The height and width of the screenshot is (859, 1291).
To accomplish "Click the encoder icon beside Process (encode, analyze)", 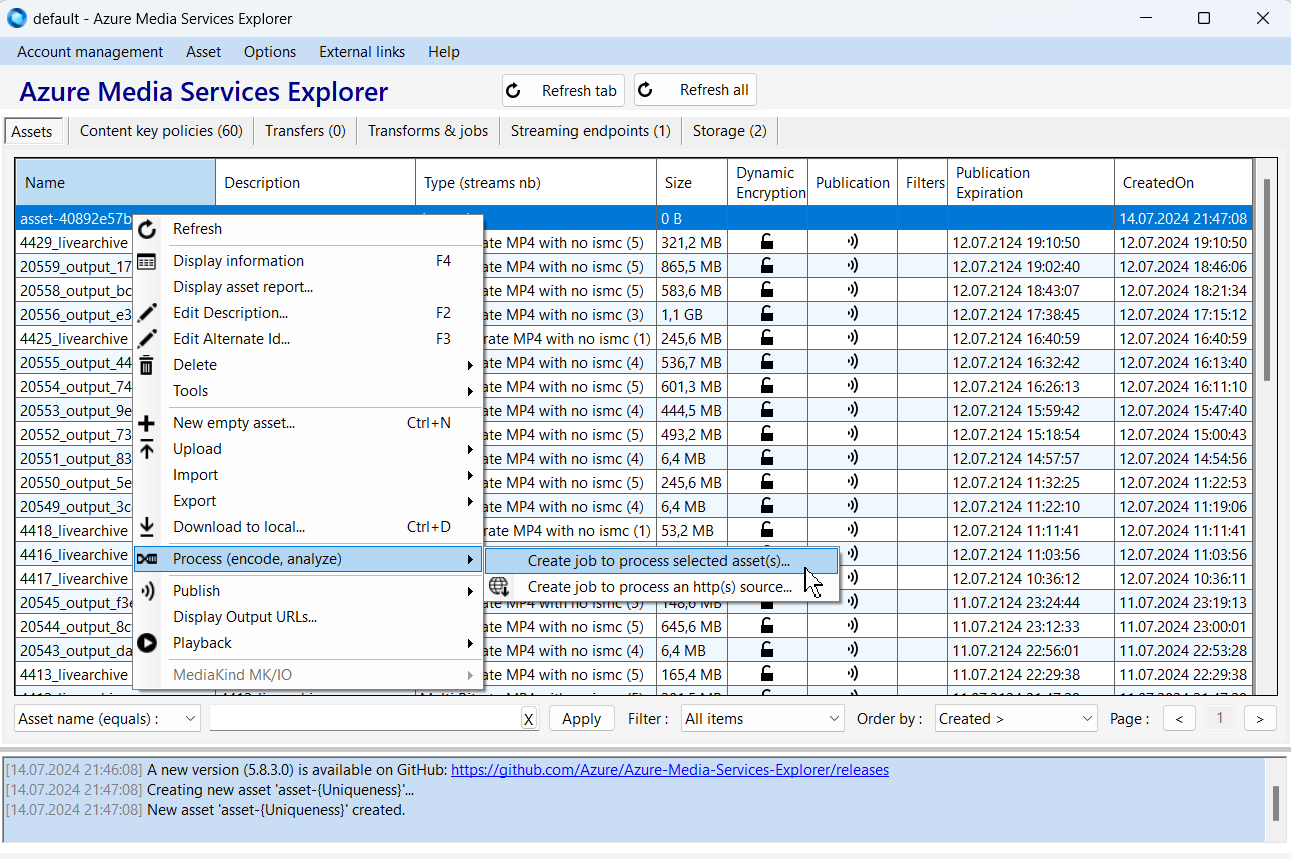I will click(x=147, y=559).
